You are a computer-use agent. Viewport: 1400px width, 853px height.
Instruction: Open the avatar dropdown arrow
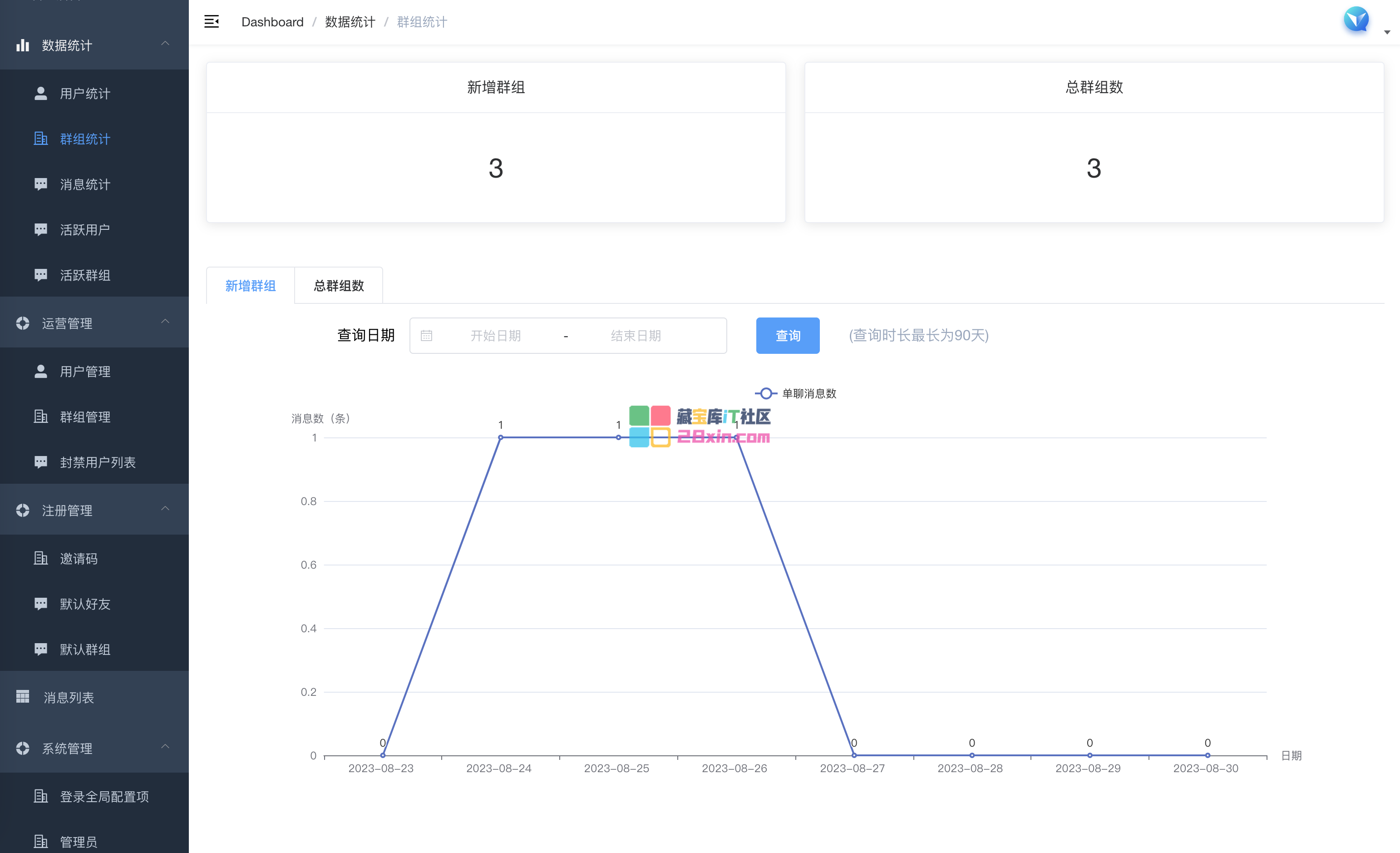pyautogui.click(x=1387, y=32)
